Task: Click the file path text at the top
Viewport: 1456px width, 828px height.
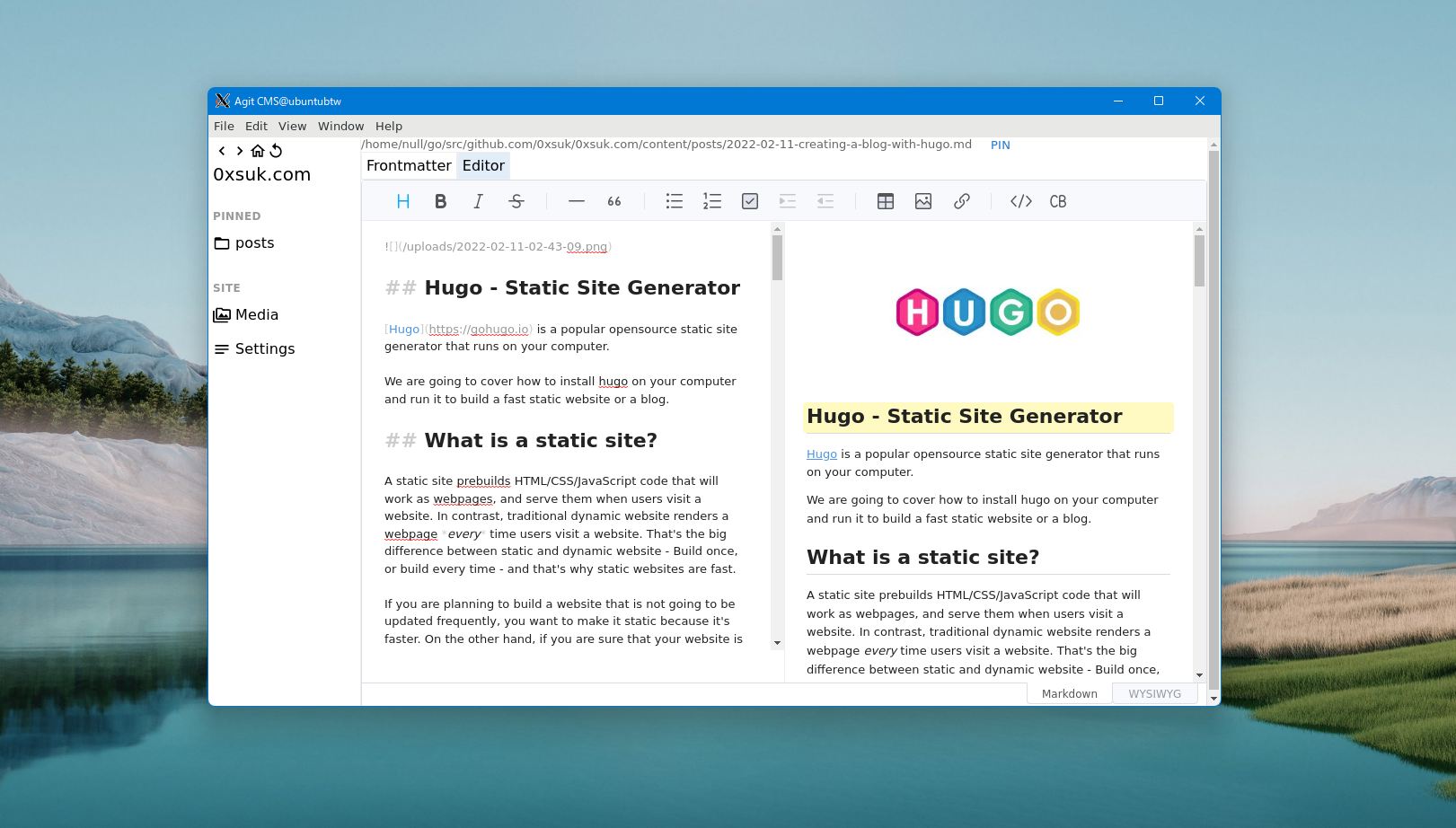Action: click(666, 145)
